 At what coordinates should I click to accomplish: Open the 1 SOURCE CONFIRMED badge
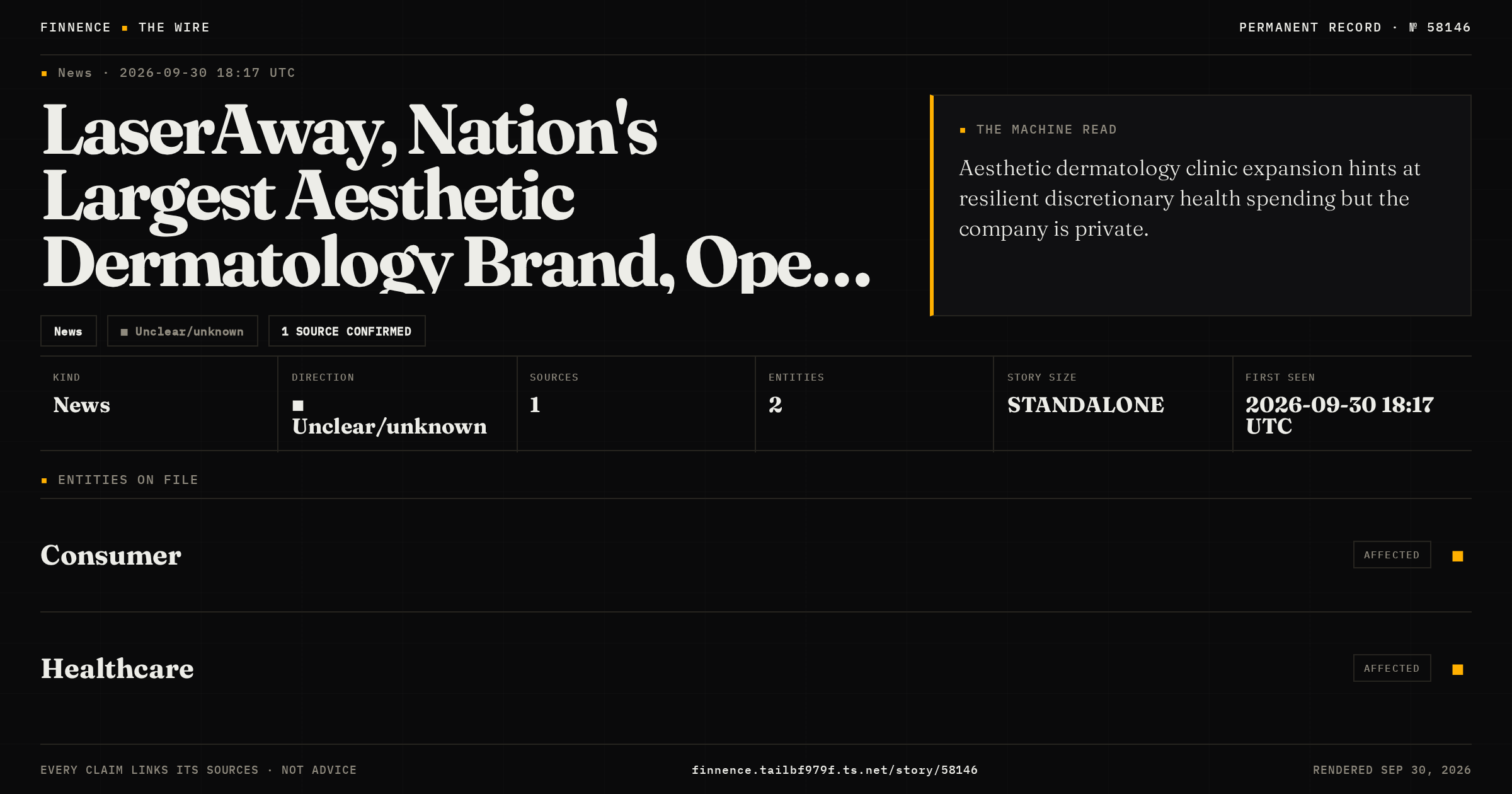coord(347,331)
